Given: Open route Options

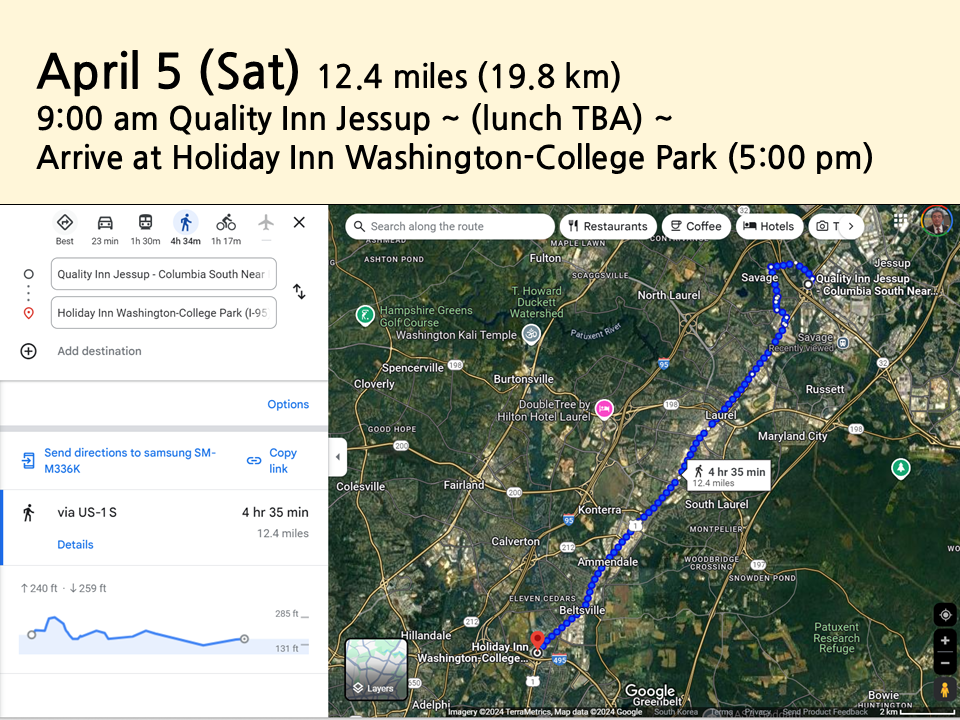Looking at the screenshot, I should (288, 404).
